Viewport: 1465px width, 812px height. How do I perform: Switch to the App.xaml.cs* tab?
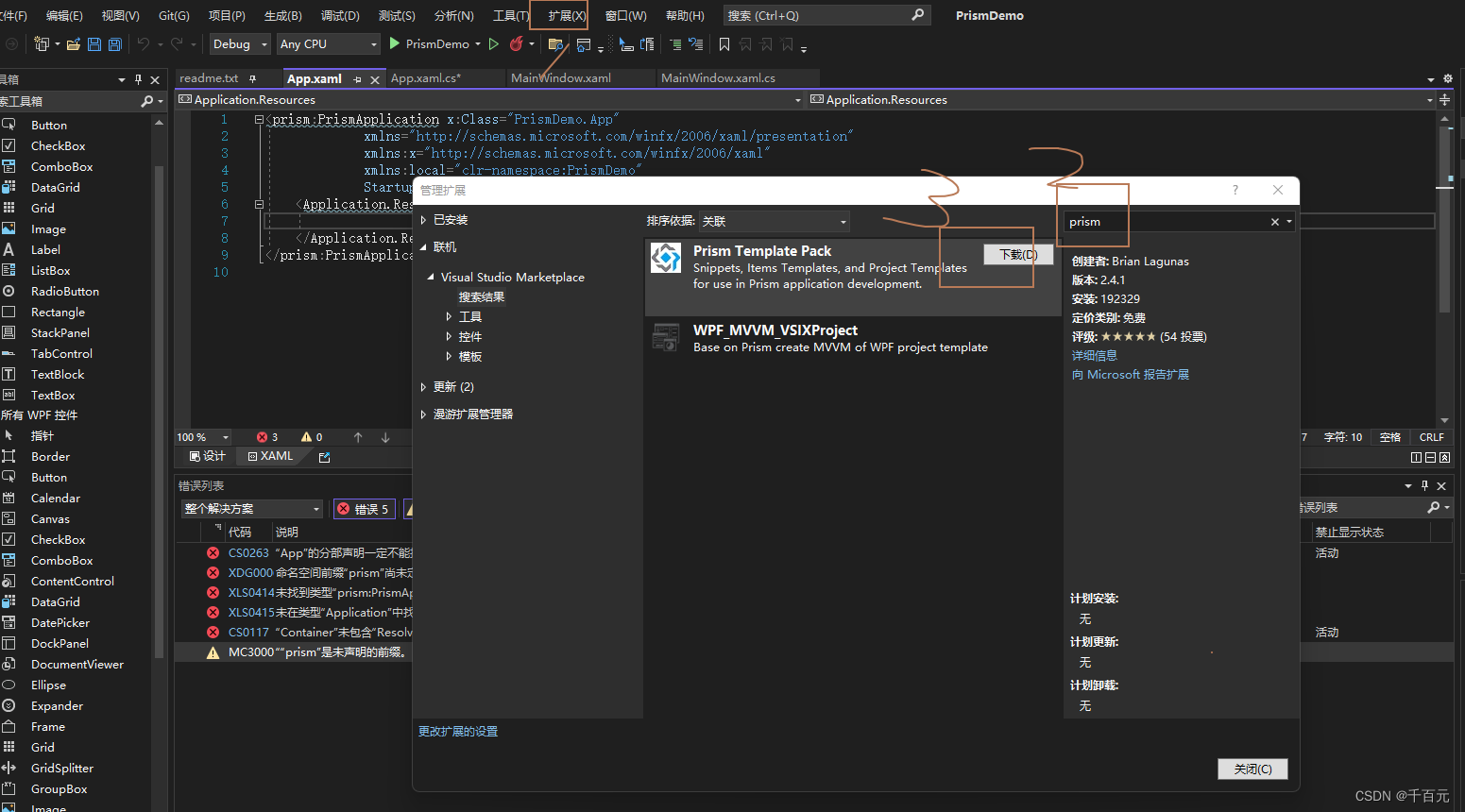click(426, 78)
